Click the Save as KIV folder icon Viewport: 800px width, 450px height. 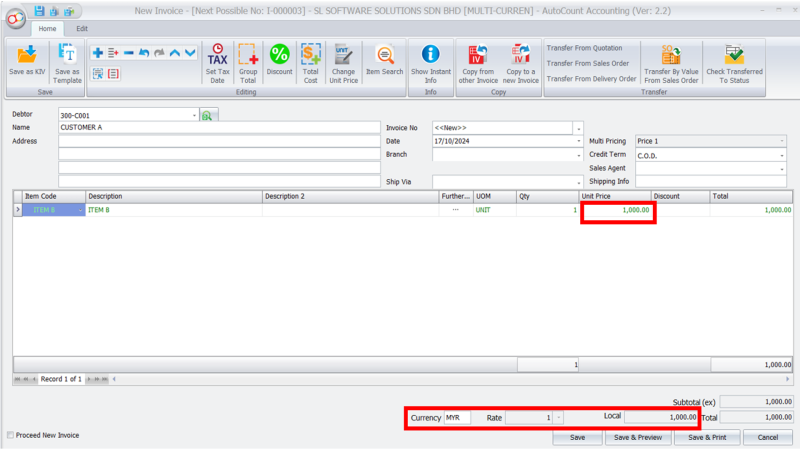click(x=27, y=55)
